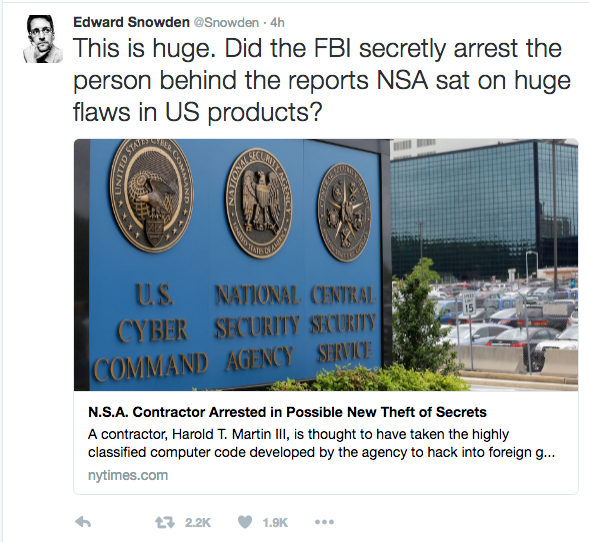
Task: Open the three-dot more options menu
Action: click(324, 522)
